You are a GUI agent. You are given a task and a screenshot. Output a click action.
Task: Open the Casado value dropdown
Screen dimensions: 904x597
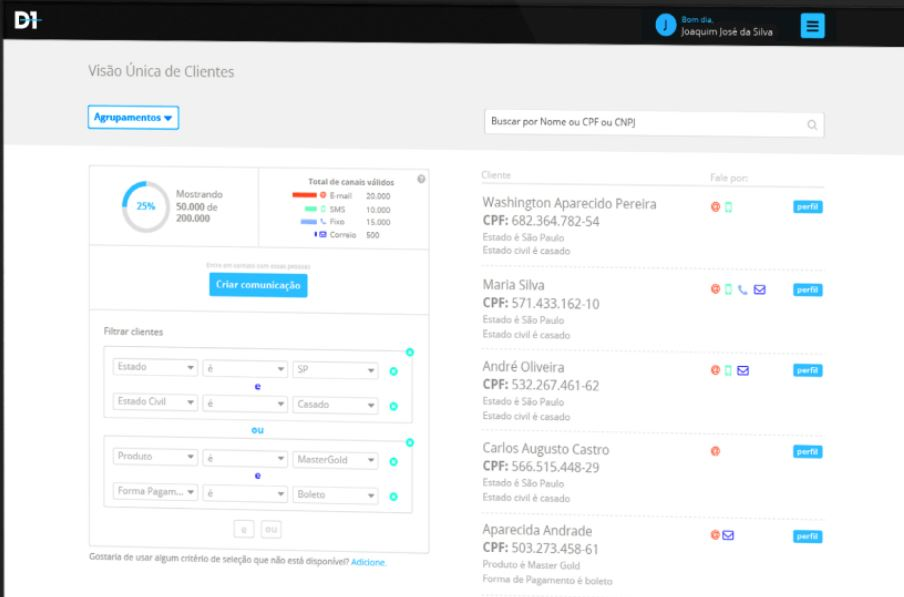coord(335,405)
